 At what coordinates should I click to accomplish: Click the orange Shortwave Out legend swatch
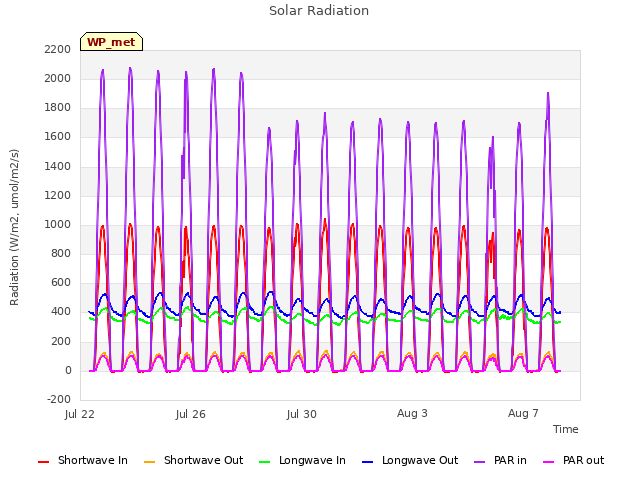[x=149, y=462]
